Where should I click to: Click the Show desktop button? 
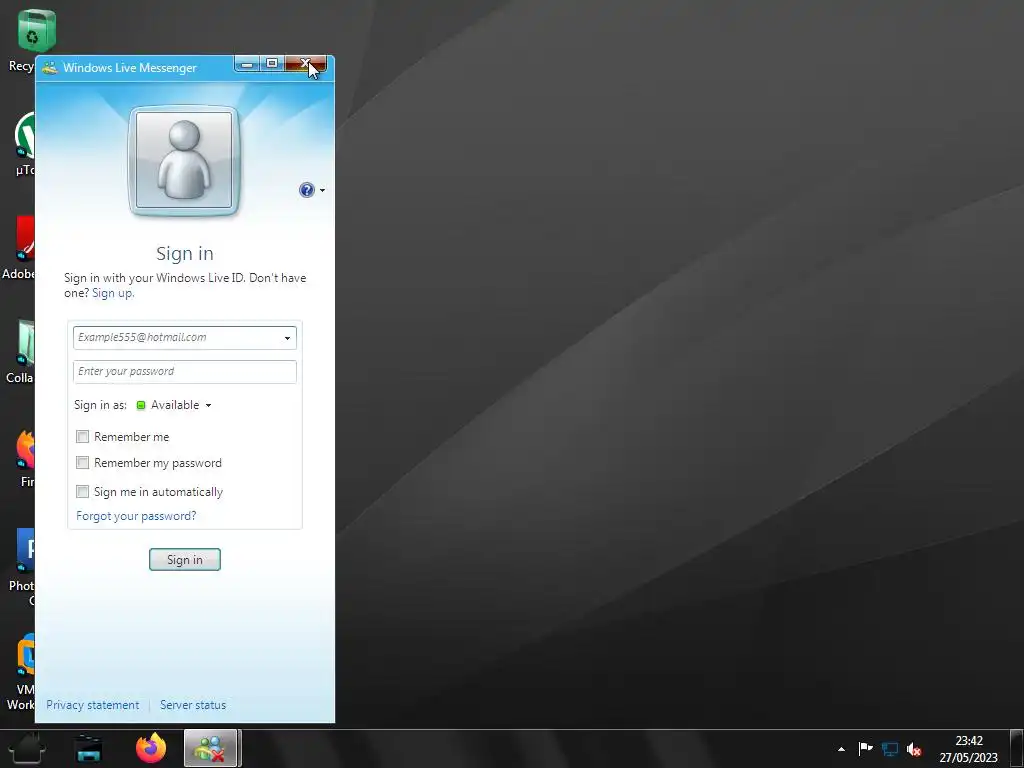point(1017,748)
